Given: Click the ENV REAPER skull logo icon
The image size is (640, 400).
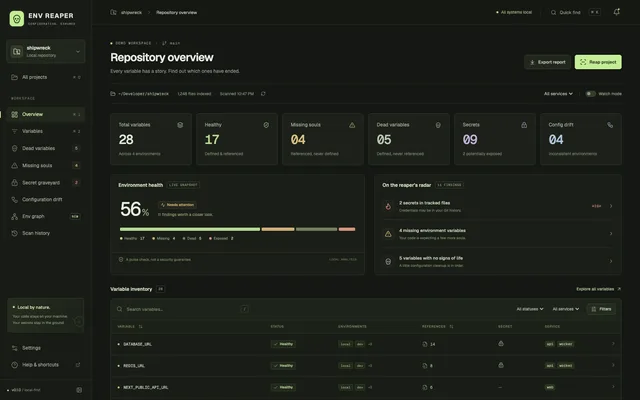Looking at the screenshot, I should pyautogui.click(x=17, y=19).
